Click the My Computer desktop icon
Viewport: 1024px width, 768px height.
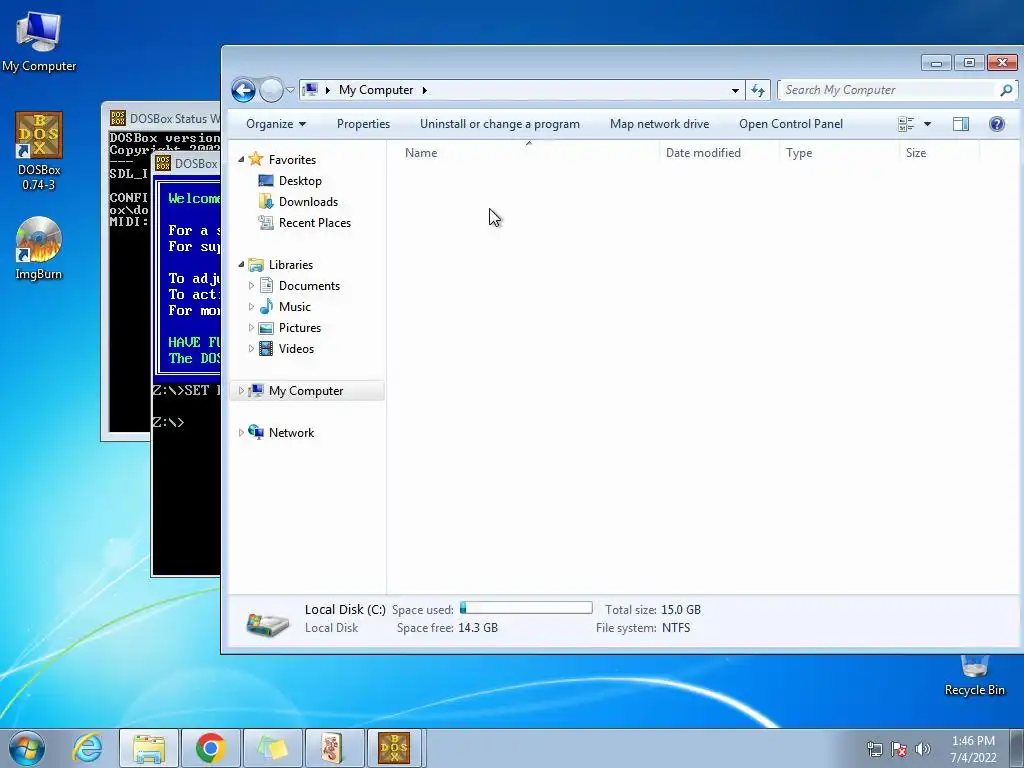pyautogui.click(x=39, y=42)
